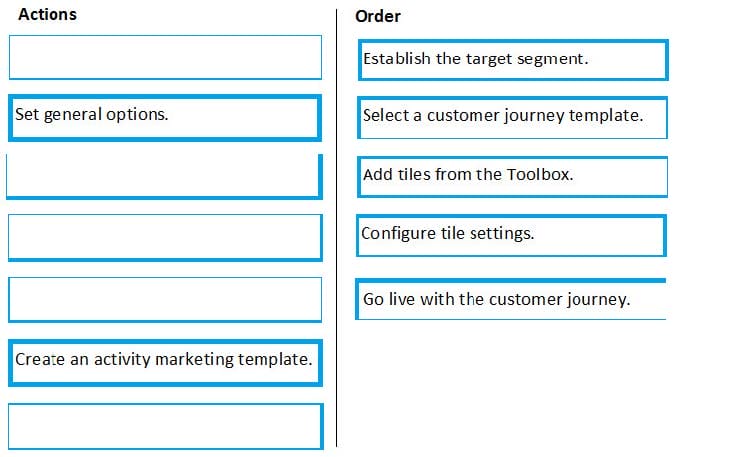Click empty slot above 'Create an activity marketing template.'
Screen dimensions: 736x457
click(x=165, y=300)
